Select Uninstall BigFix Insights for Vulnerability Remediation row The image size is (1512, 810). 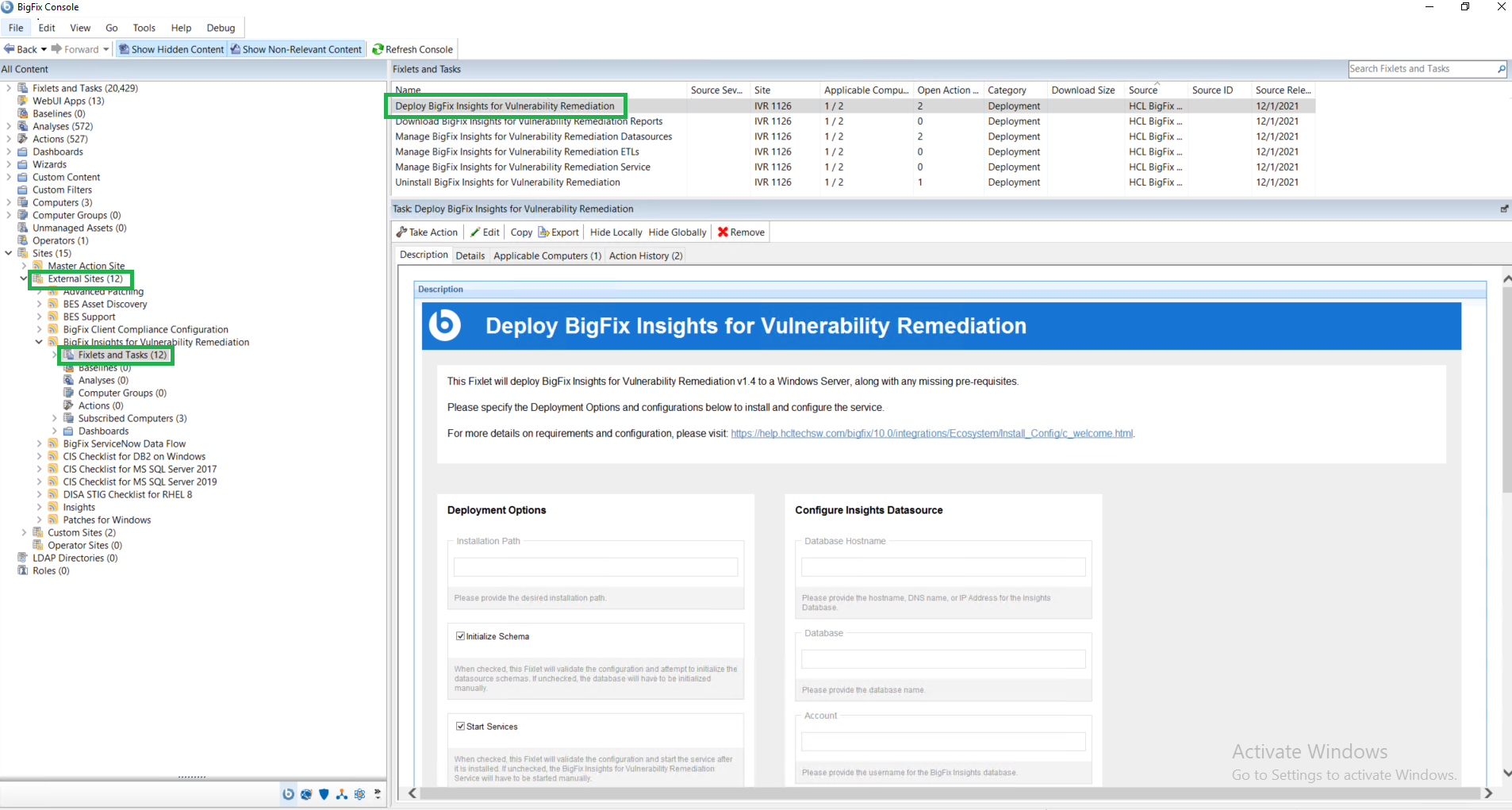[x=853, y=182]
